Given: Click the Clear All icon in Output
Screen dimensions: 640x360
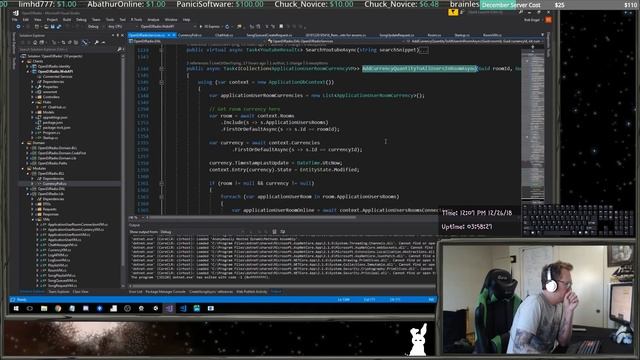Looking at the screenshot, I should click(x=274, y=232).
